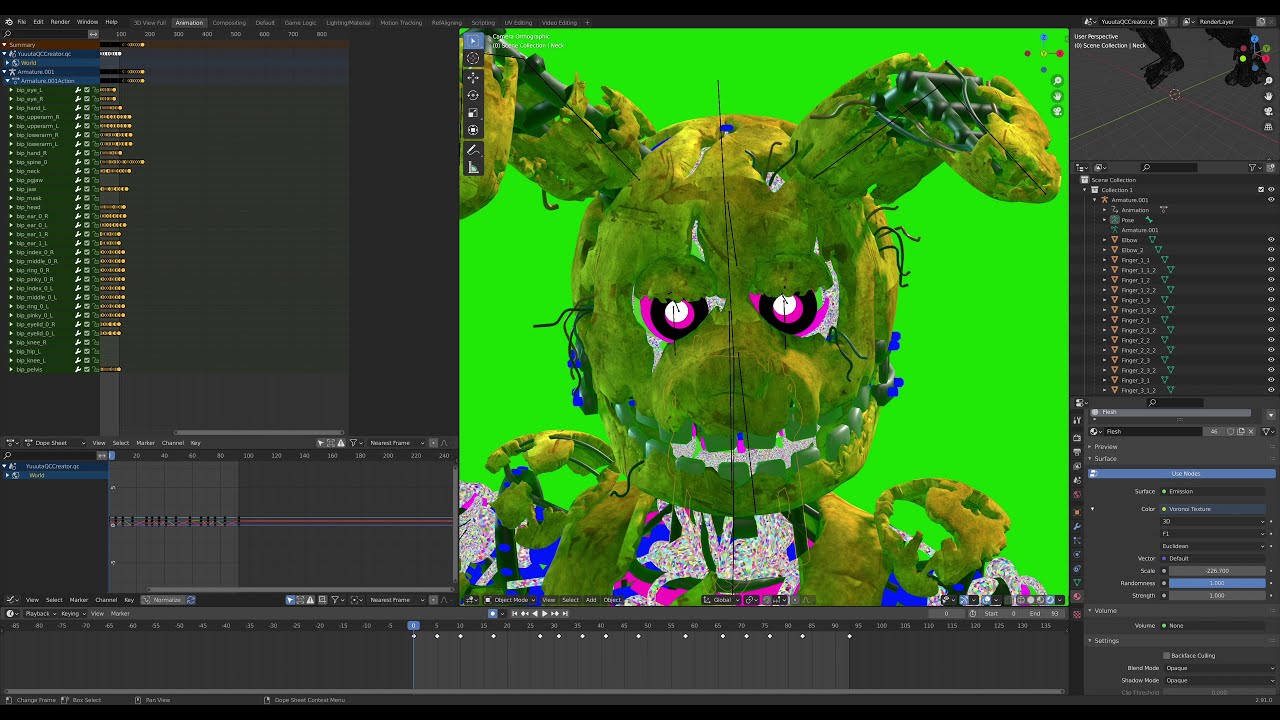Enable Backface Culling checkbox
Screen dimensions: 1280x720
(x=1166, y=656)
